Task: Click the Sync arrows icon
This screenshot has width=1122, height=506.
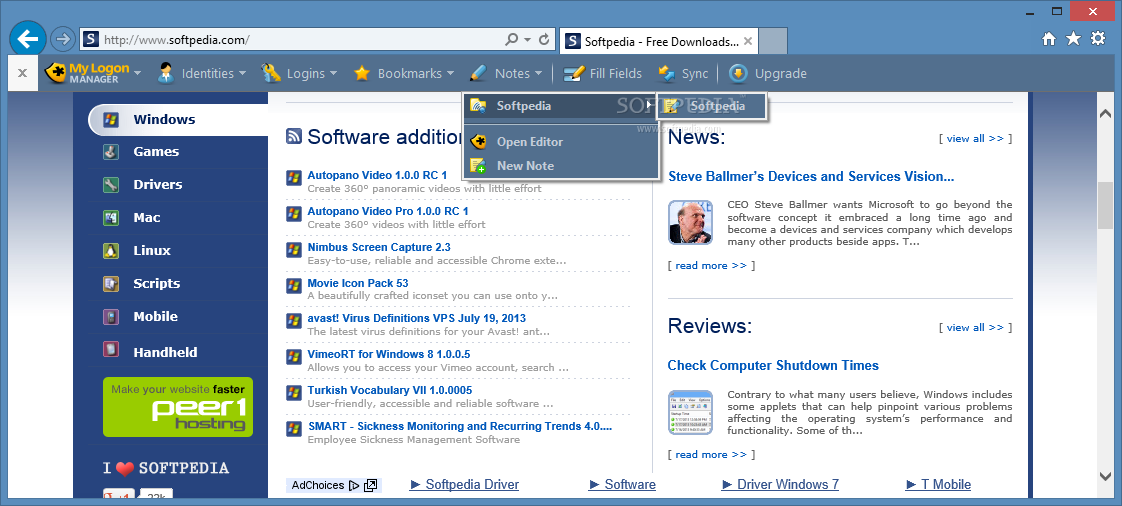Action: tap(667, 73)
